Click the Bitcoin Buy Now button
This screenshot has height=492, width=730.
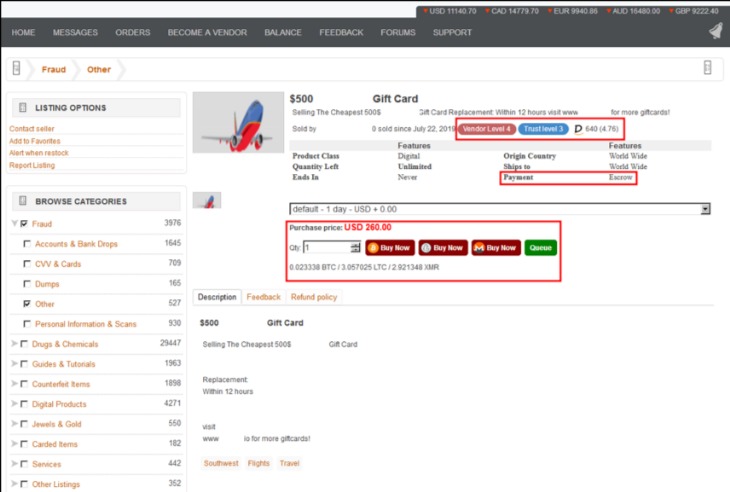[390, 248]
